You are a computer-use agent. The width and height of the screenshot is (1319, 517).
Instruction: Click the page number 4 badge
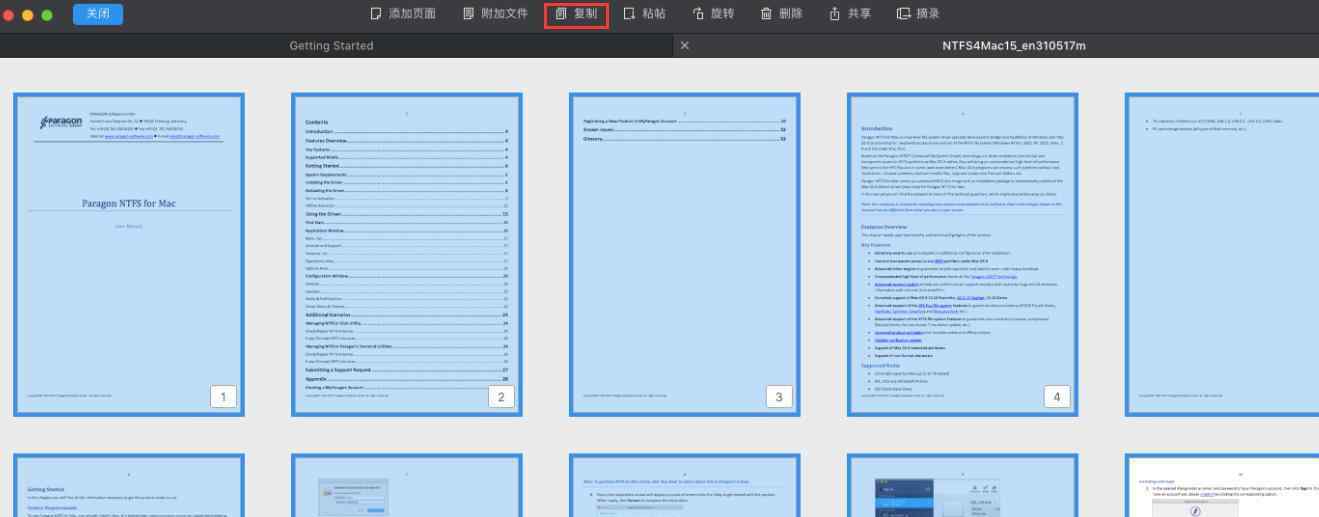click(1057, 397)
